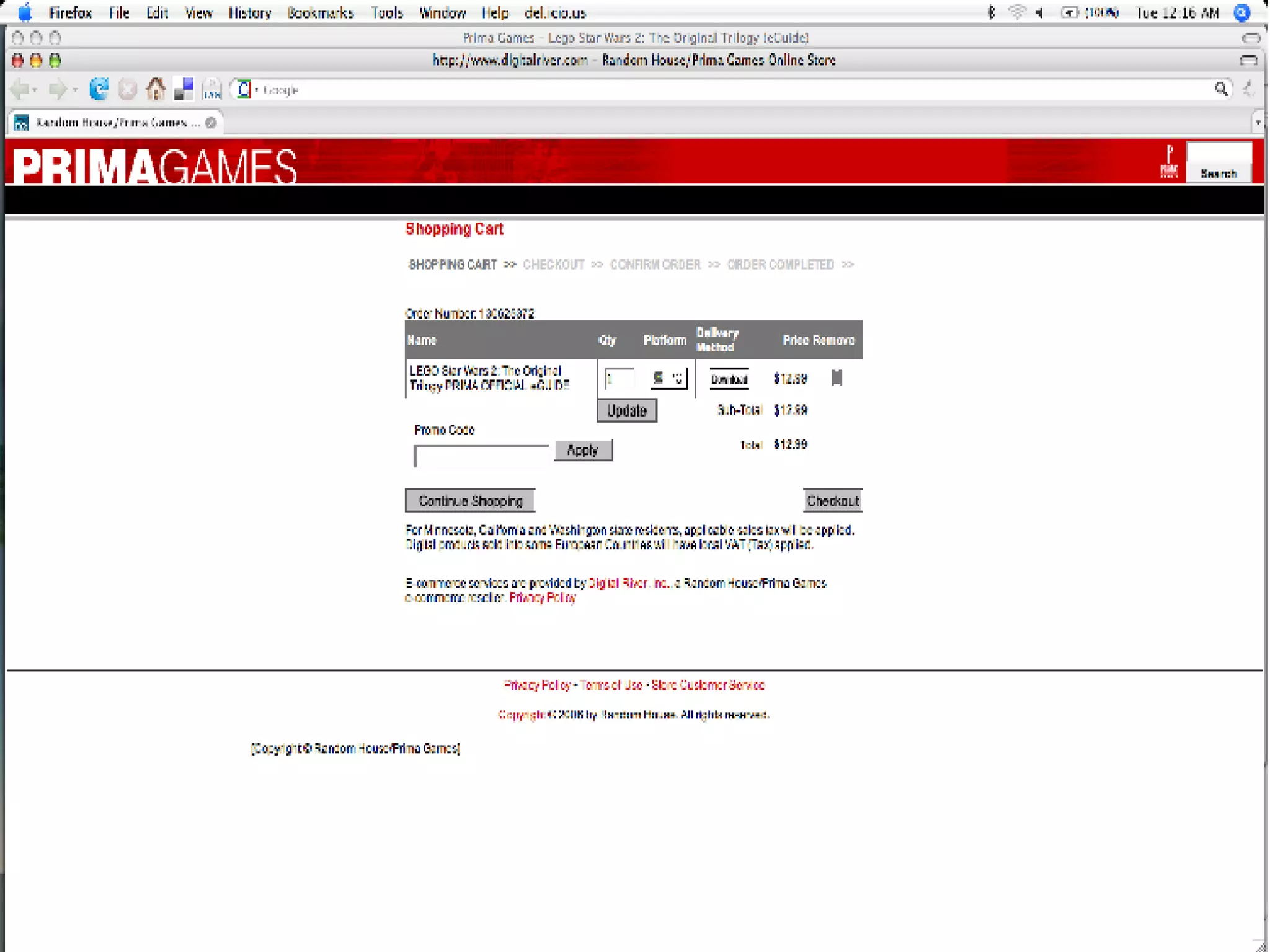Click the browser Reload button
The image size is (1270, 952).
coord(99,90)
